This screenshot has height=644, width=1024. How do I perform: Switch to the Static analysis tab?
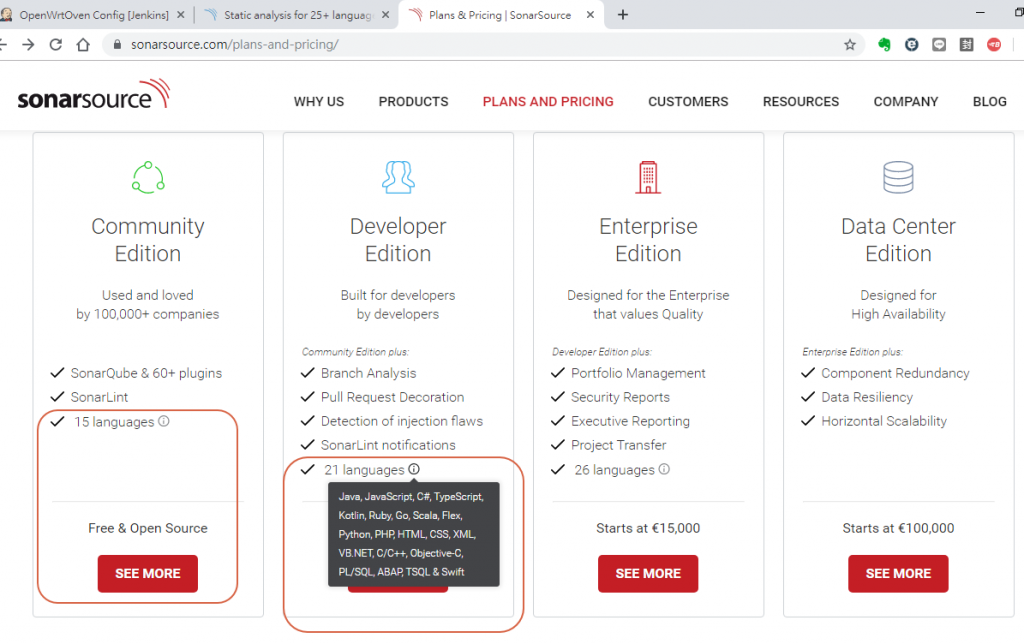coord(296,14)
